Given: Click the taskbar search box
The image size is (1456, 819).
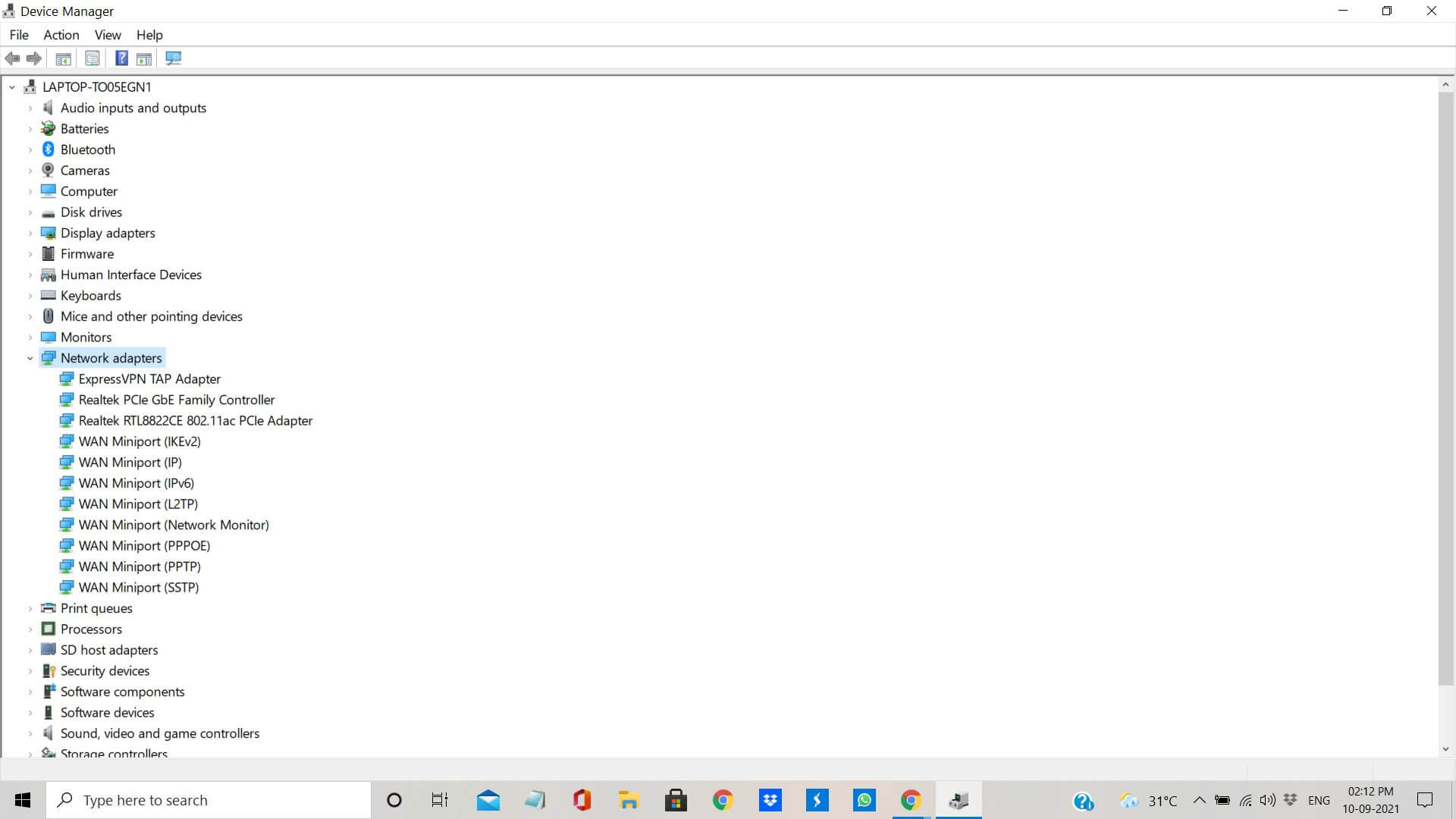Looking at the screenshot, I should 209,800.
